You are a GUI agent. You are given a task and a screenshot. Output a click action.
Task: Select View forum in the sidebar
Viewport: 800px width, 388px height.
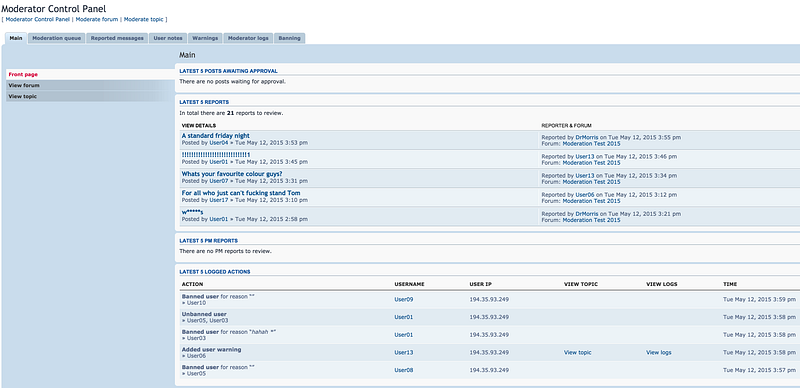click(x=90, y=85)
